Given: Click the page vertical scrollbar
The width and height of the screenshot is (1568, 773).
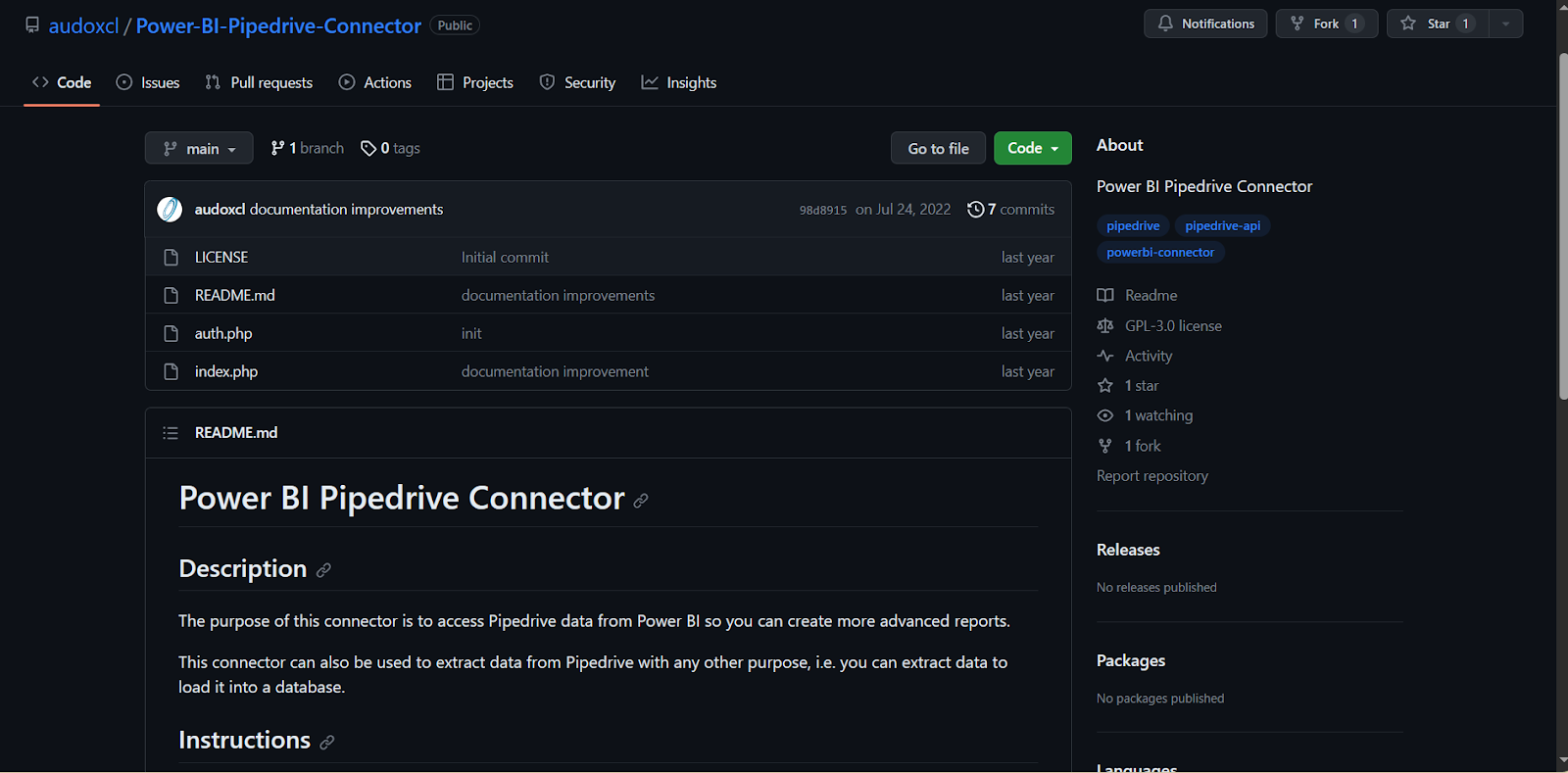Looking at the screenshot, I should point(1562,225).
